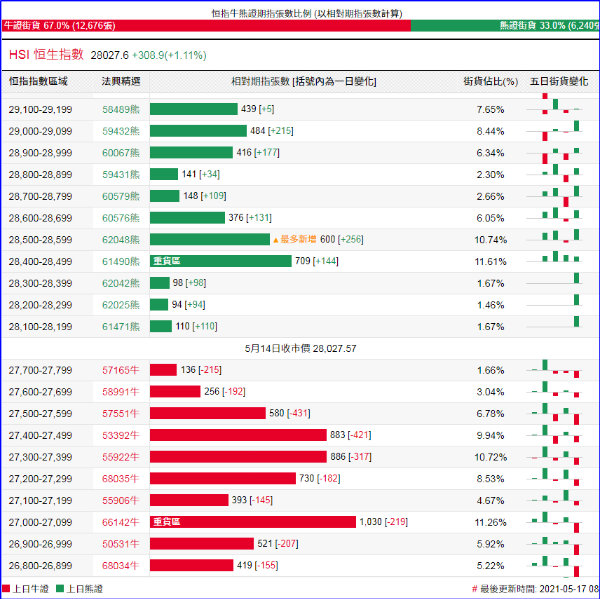Click the HSI 恒生指數 title
Viewport: 600px width, 599px height.
46,54
